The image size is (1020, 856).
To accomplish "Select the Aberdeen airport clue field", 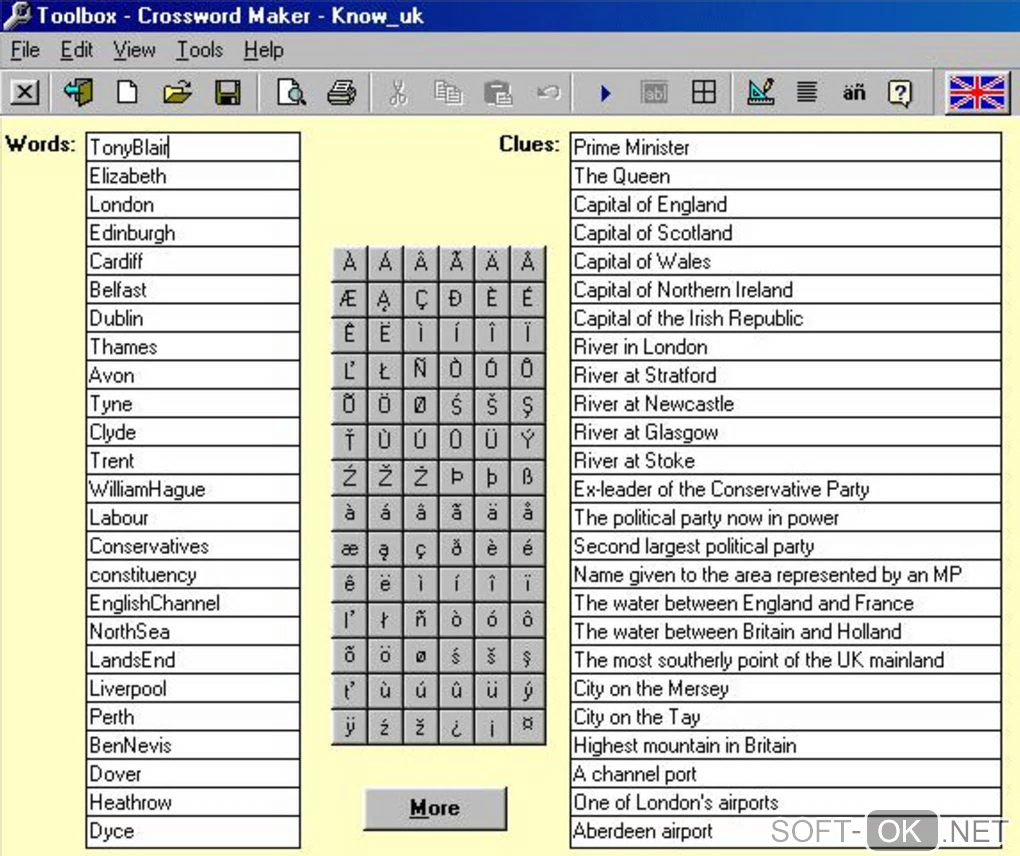I will tap(786, 831).
